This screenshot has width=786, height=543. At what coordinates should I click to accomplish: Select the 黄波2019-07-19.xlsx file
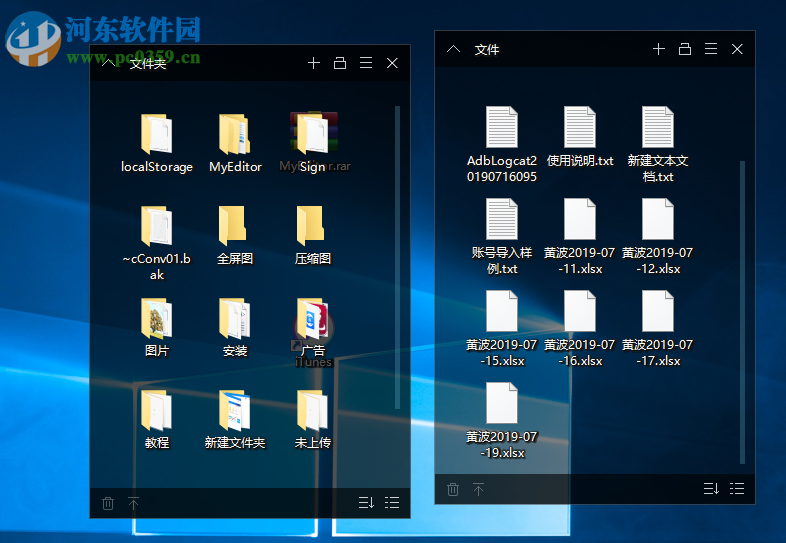point(502,421)
